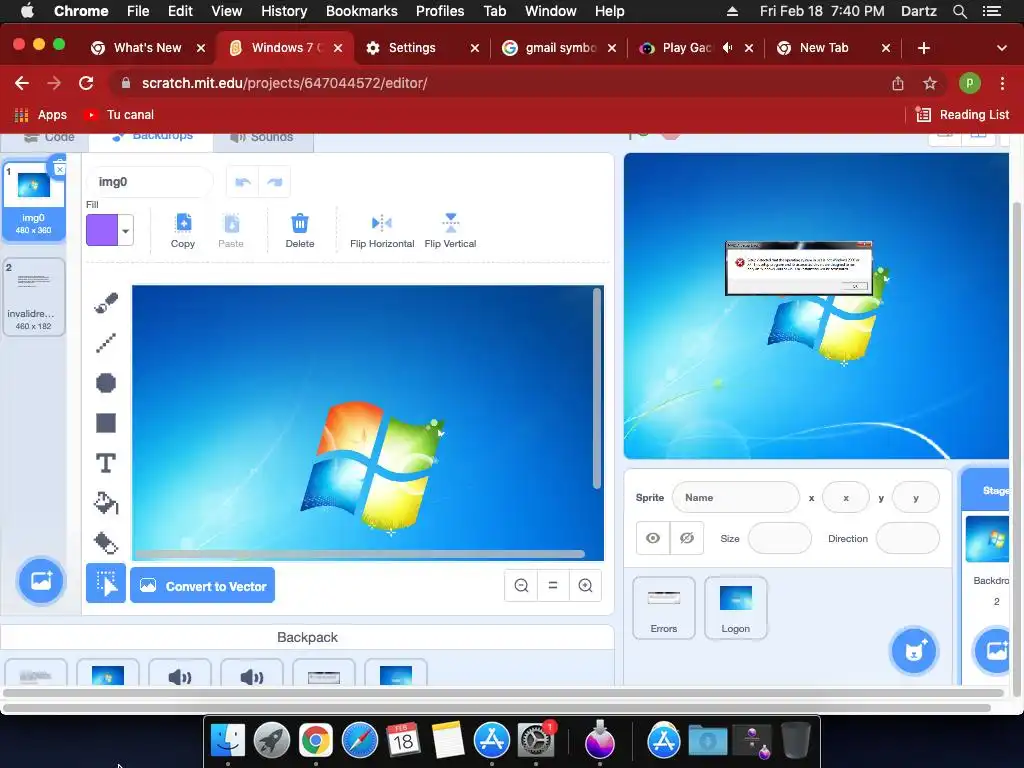Delete the img0 backdrop with X
Image resolution: width=1024 pixels, height=768 pixels.
pyautogui.click(x=59, y=169)
